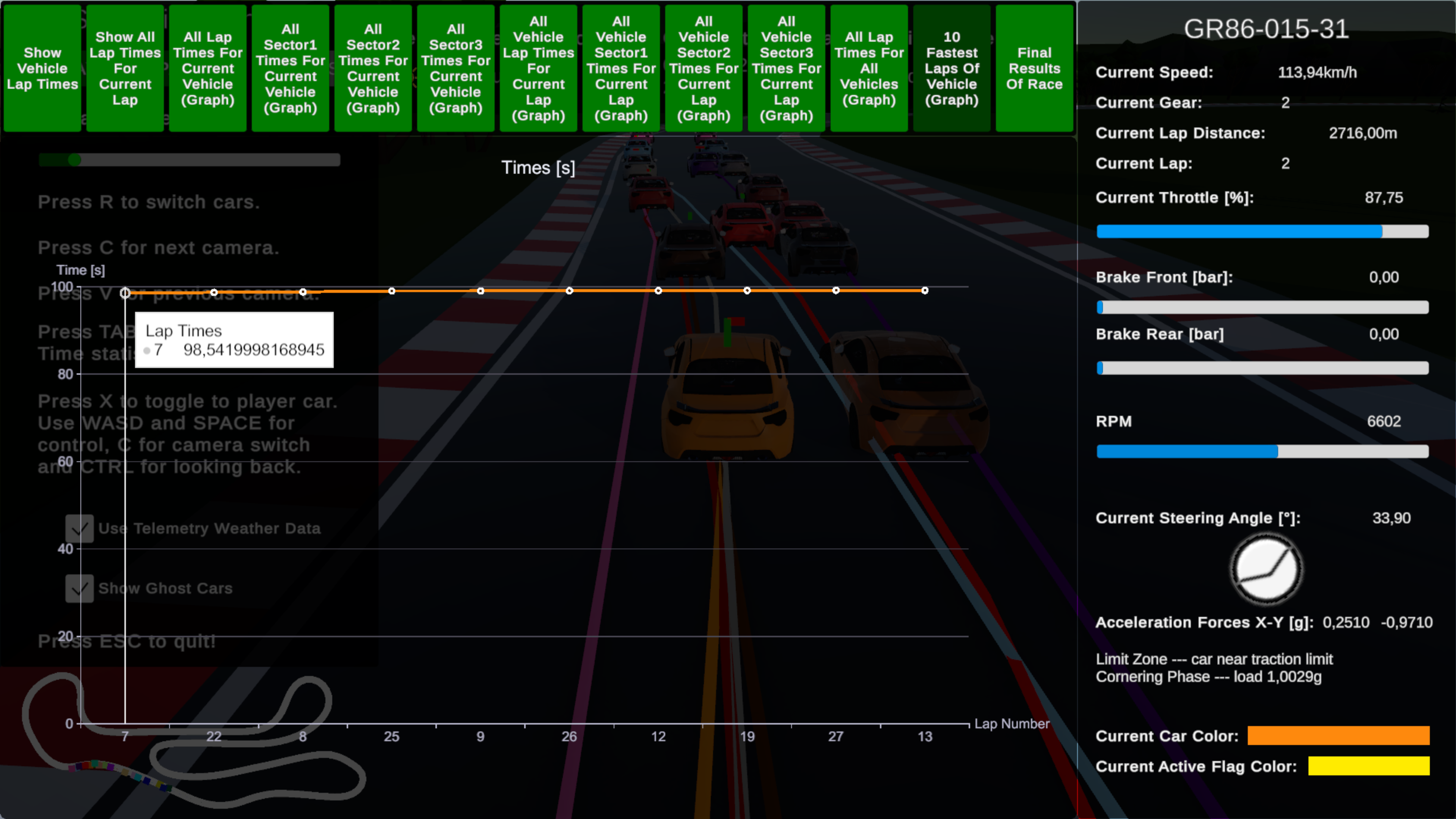Uncheck Show Ghost Cars checkbox
The width and height of the screenshot is (1456, 819).
[x=79, y=588]
